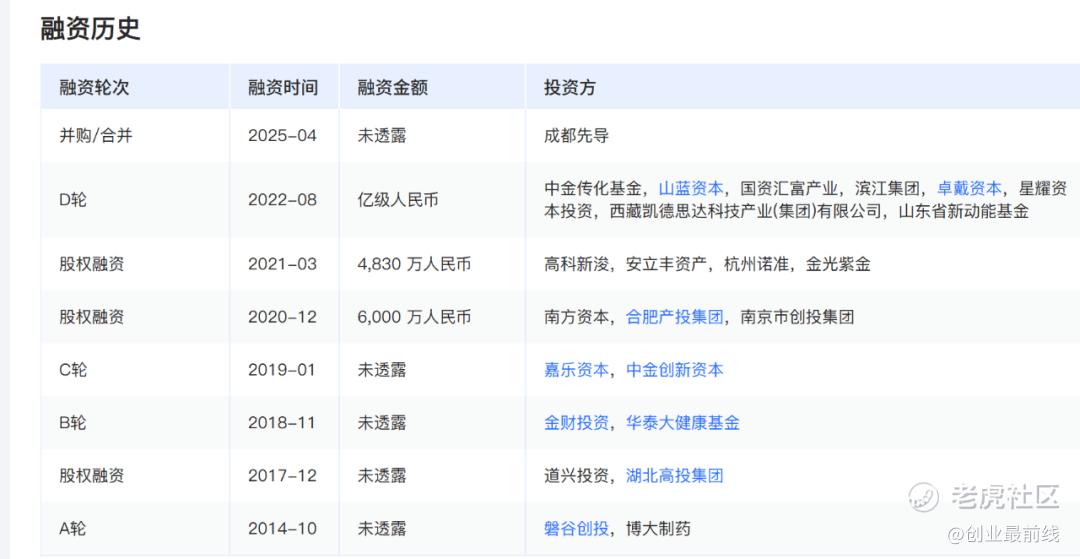The width and height of the screenshot is (1080, 559).
Task: Click the investor 金光紫金
Action: coord(838,264)
